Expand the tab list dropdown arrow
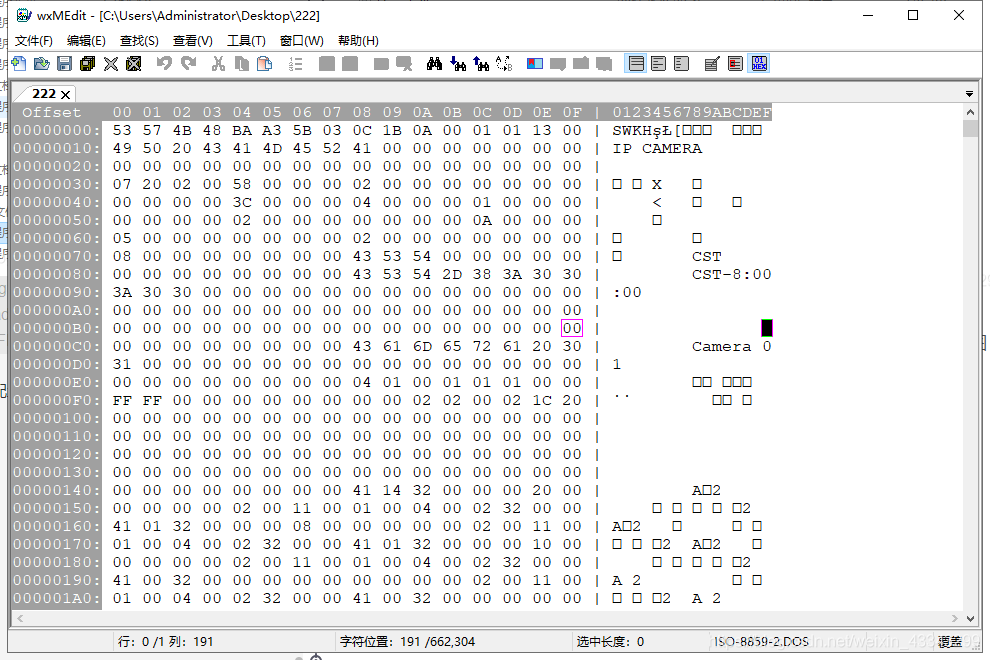Viewport: 990px width, 660px height. (x=969, y=94)
